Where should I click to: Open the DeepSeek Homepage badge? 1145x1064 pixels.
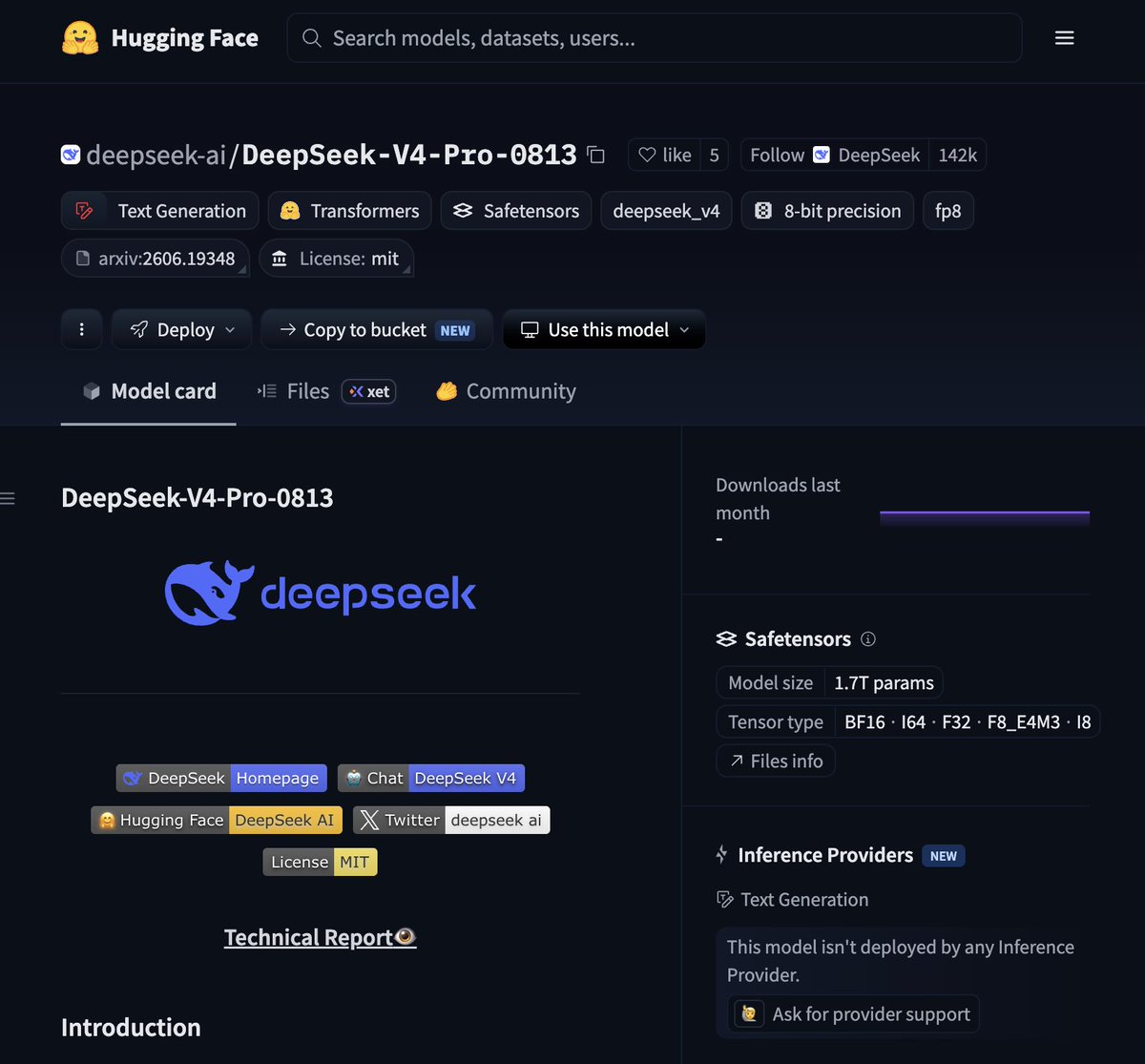(x=221, y=778)
